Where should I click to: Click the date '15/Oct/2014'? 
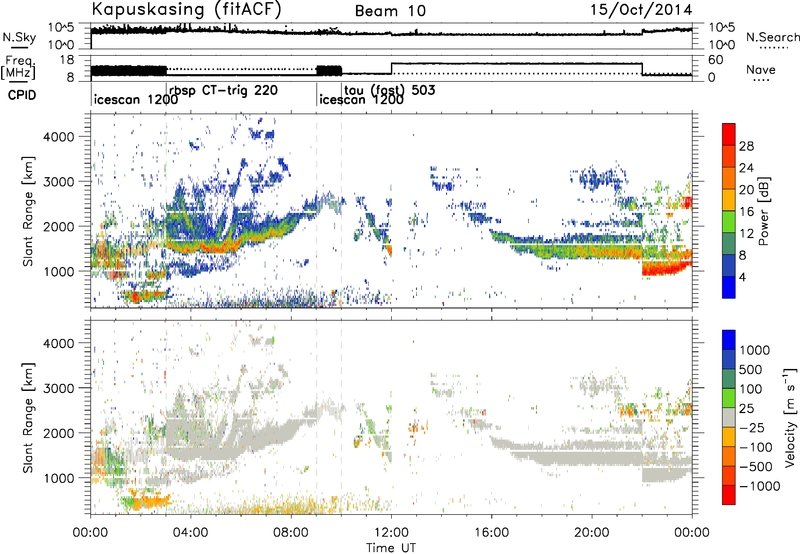tap(641, 10)
